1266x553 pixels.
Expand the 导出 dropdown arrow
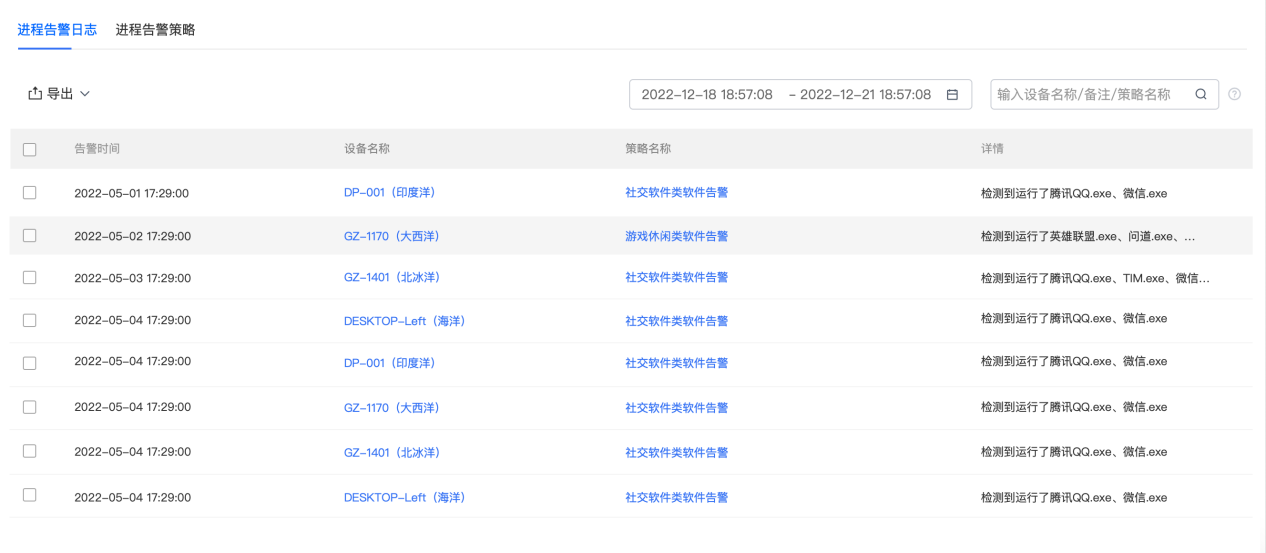click(x=85, y=94)
